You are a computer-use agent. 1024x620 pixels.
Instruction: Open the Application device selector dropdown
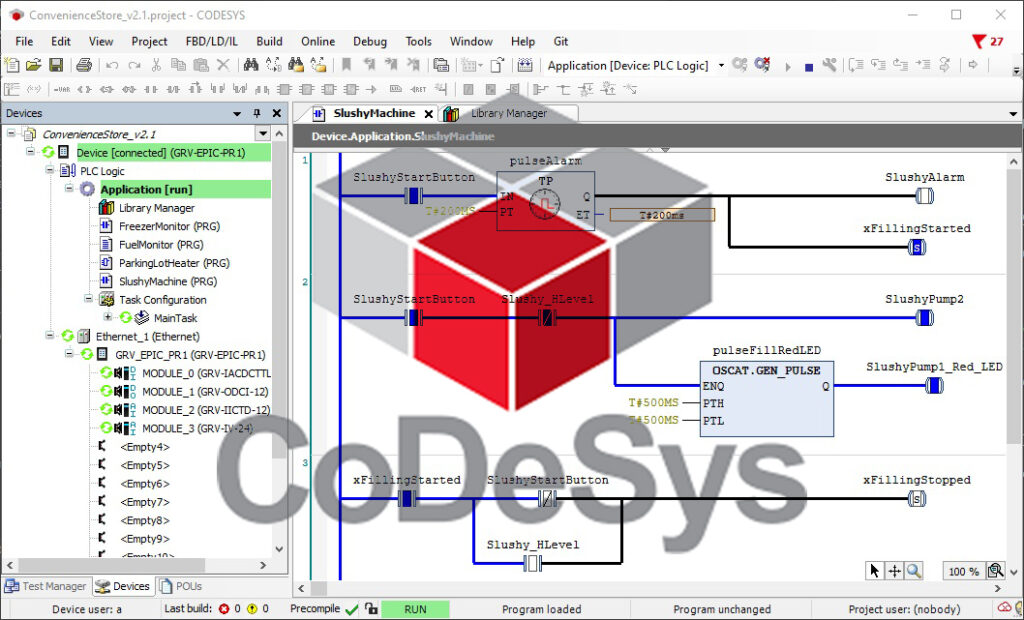coord(721,66)
